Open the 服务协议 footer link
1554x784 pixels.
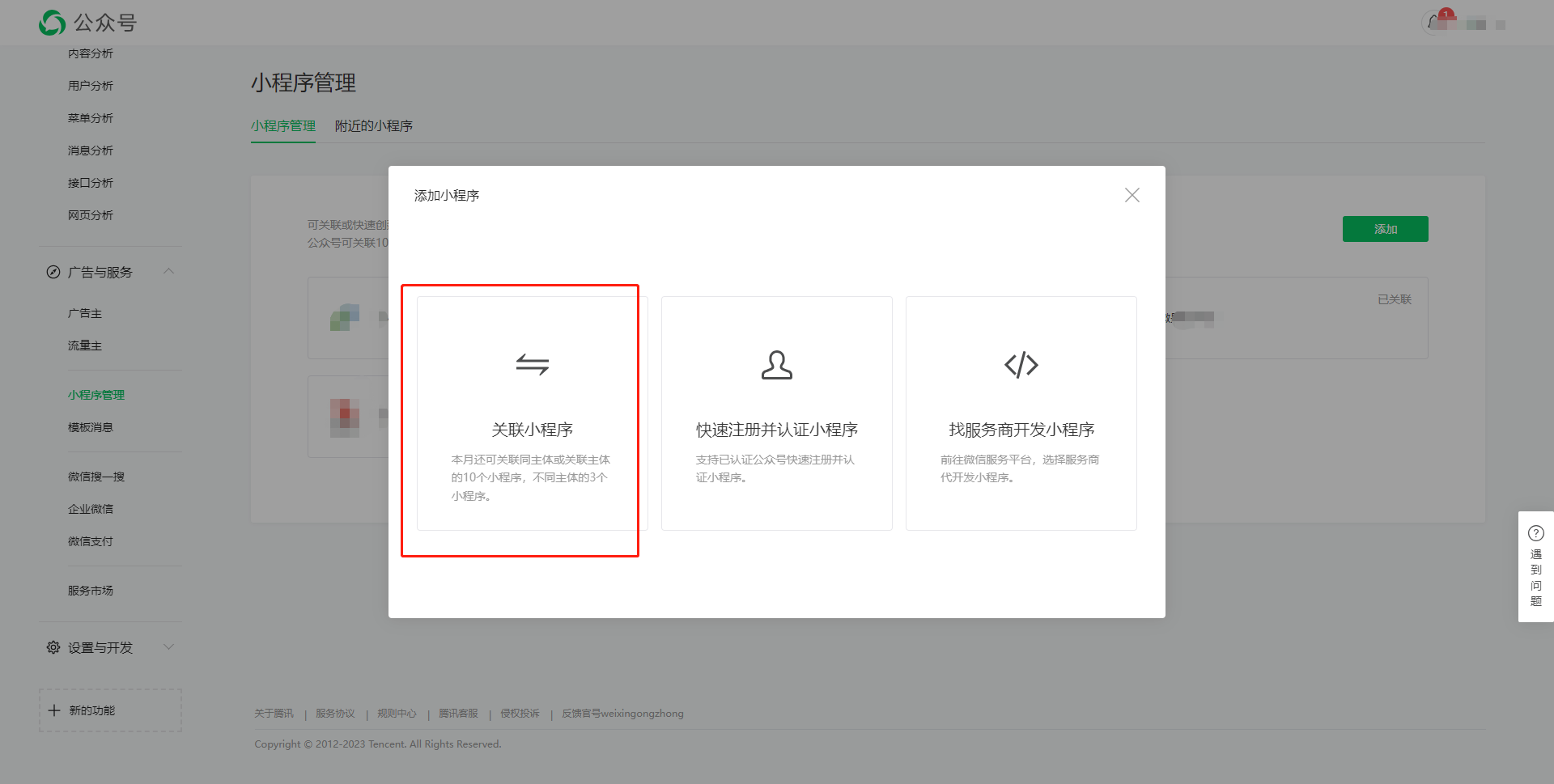pyautogui.click(x=335, y=714)
